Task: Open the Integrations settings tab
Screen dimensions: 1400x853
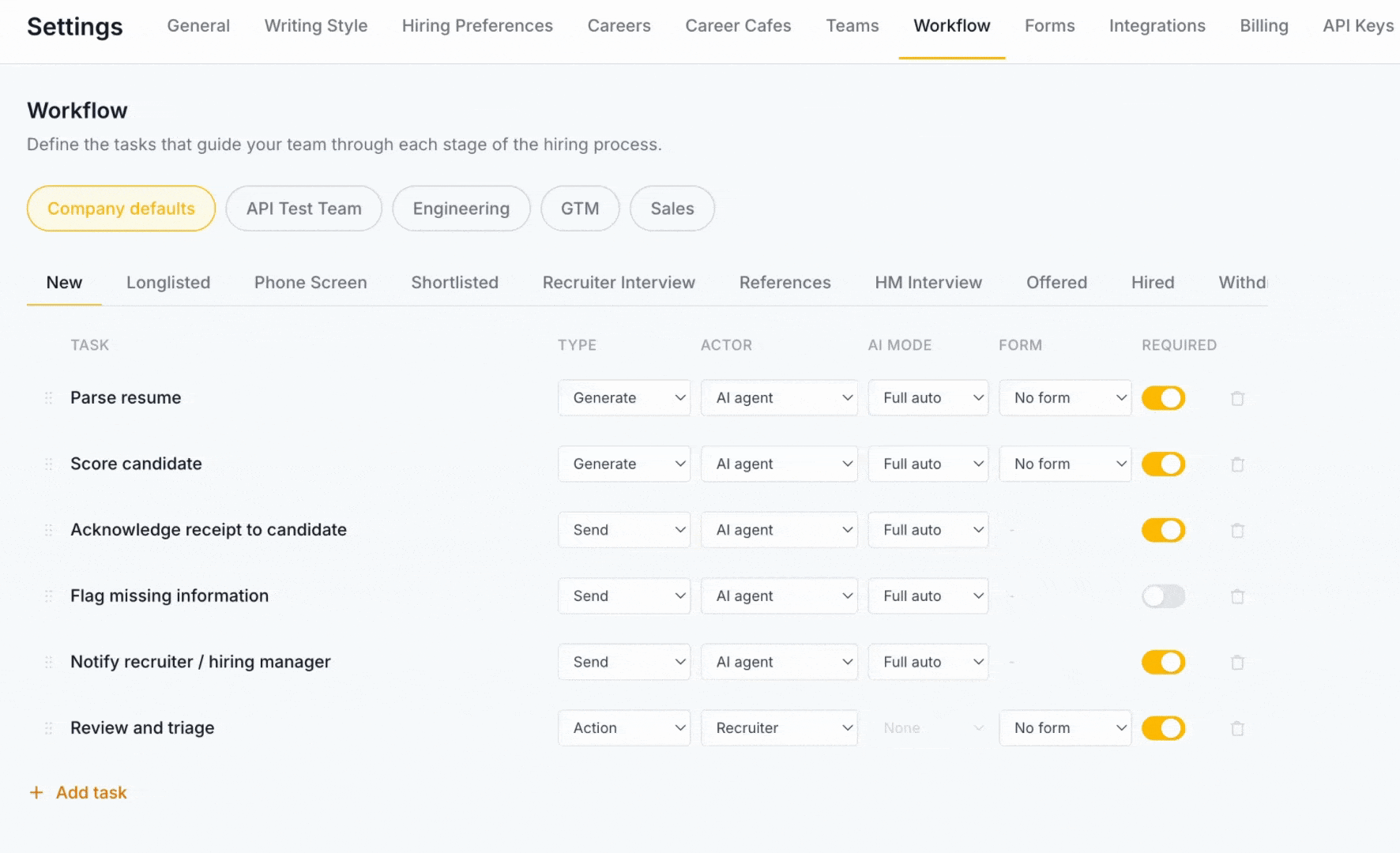Action: tap(1157, 25)
